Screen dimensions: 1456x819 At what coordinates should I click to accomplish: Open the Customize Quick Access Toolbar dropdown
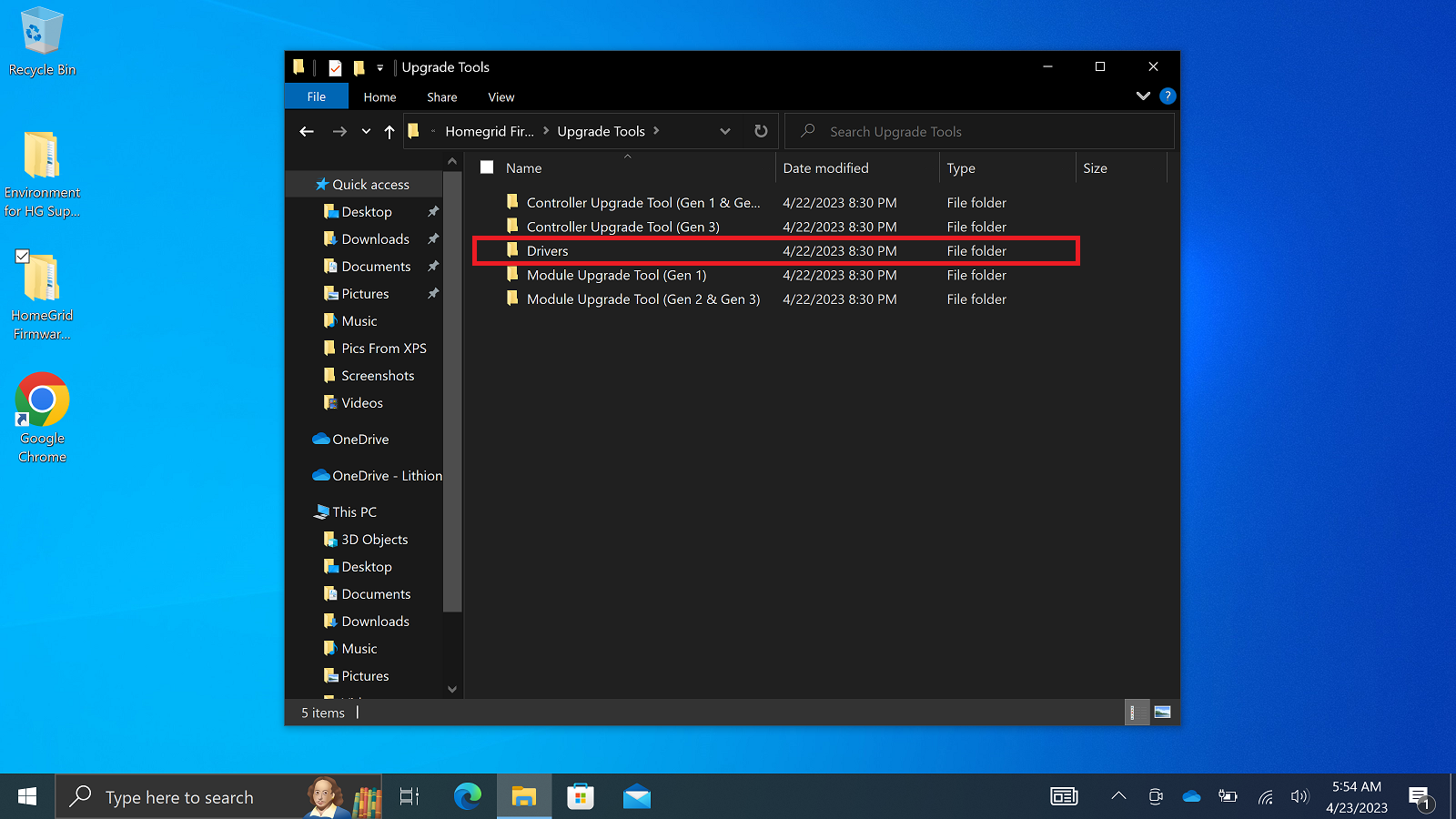380,67
